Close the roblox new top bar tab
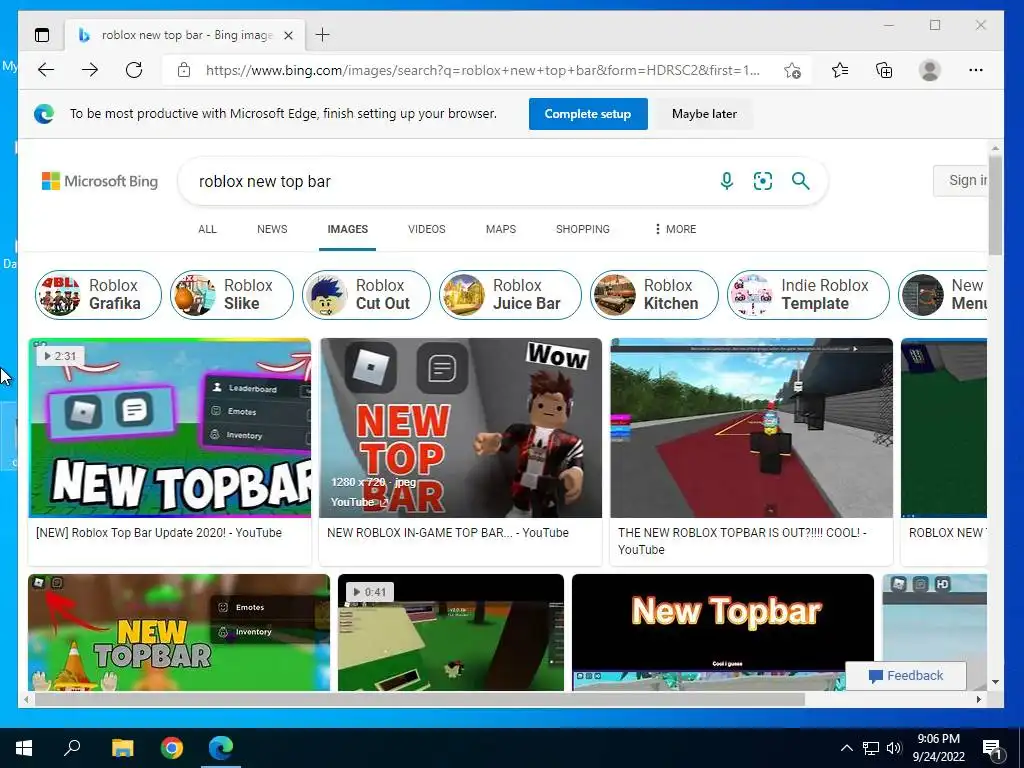Viewport: 1024px width, 768px height. pyautogui.click(x=288, y=35)
